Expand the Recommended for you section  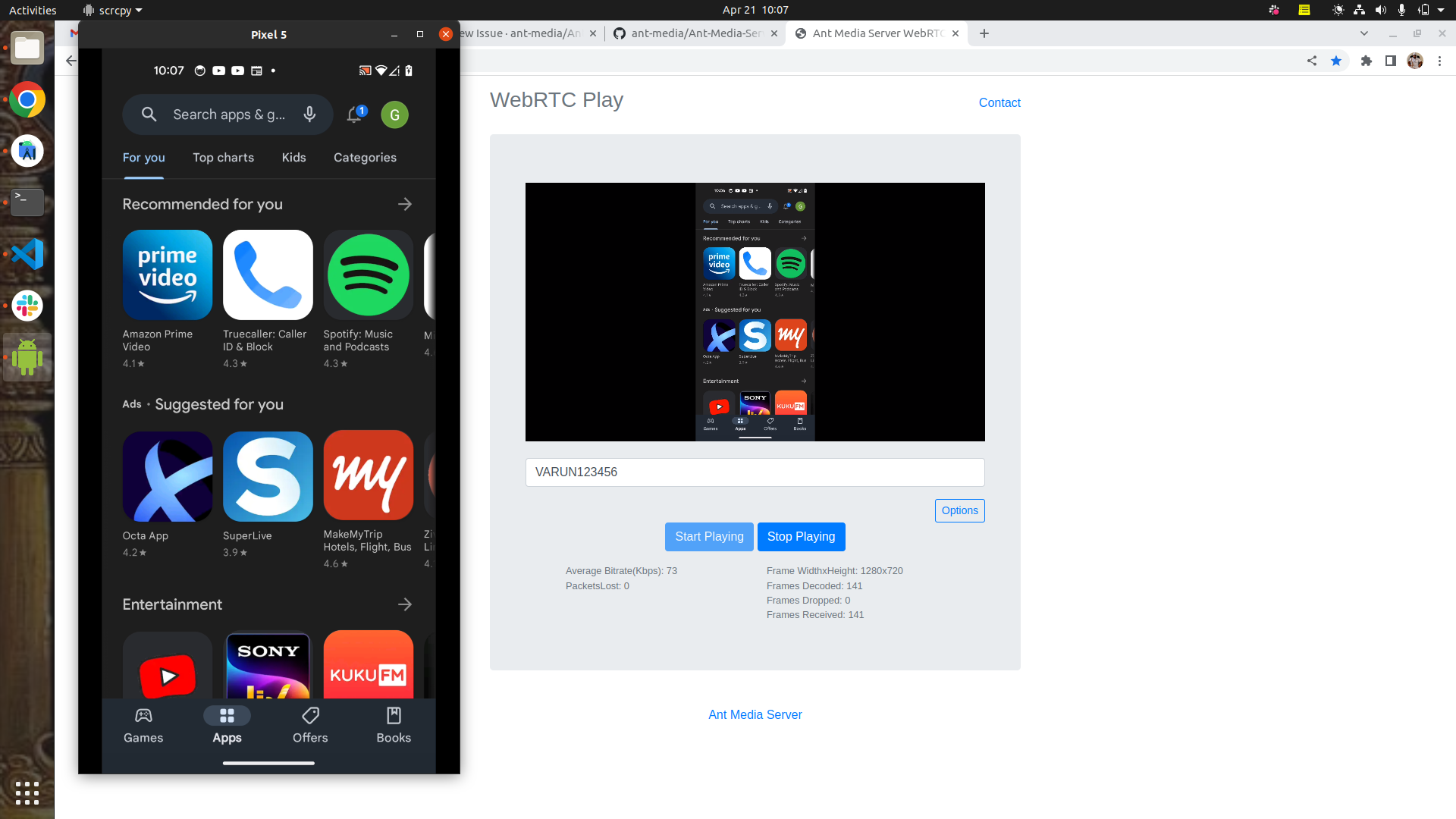coord(406,203)
